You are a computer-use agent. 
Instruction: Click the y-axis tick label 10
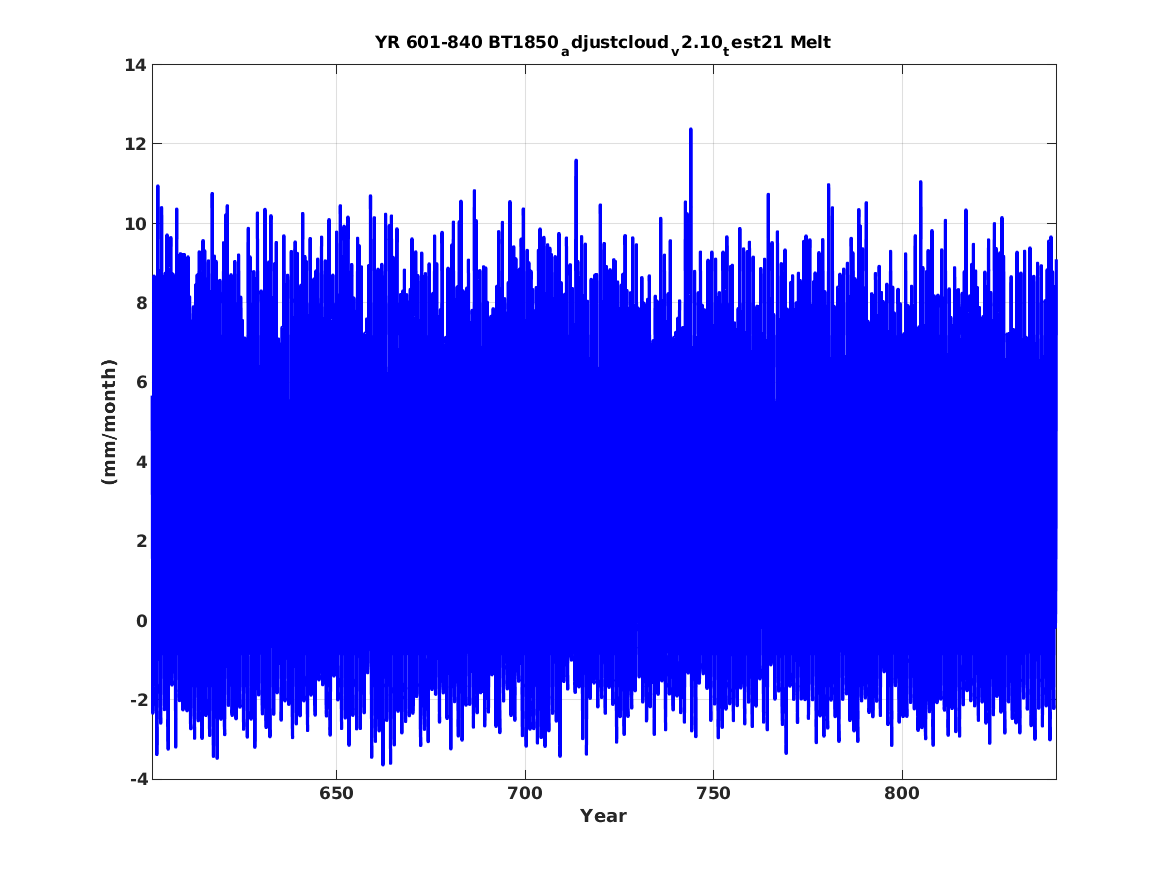(x=135, y=223)
